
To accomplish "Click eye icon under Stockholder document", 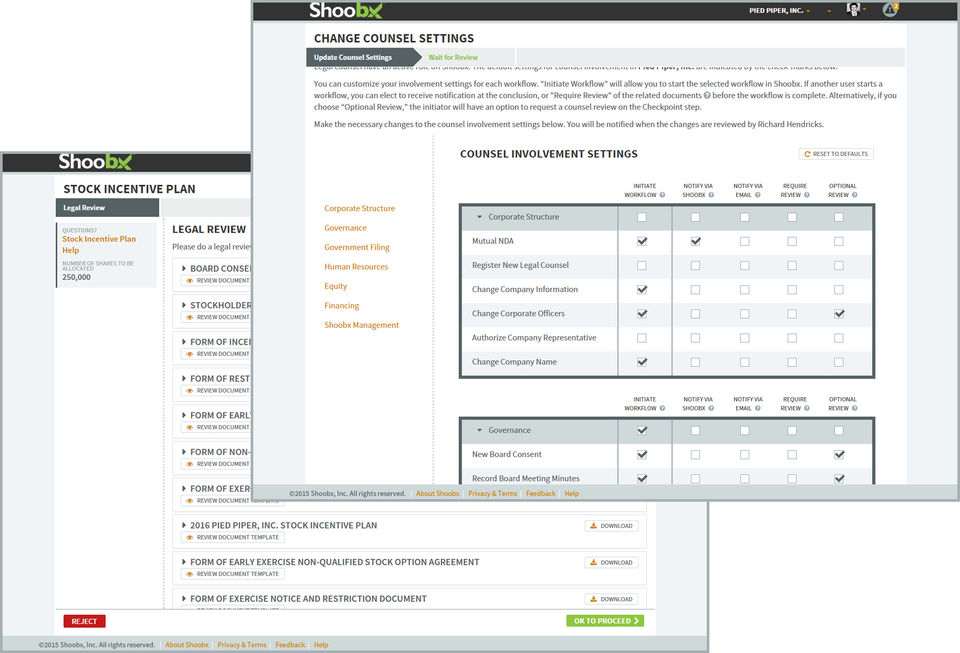I will (x=190, y=318).
